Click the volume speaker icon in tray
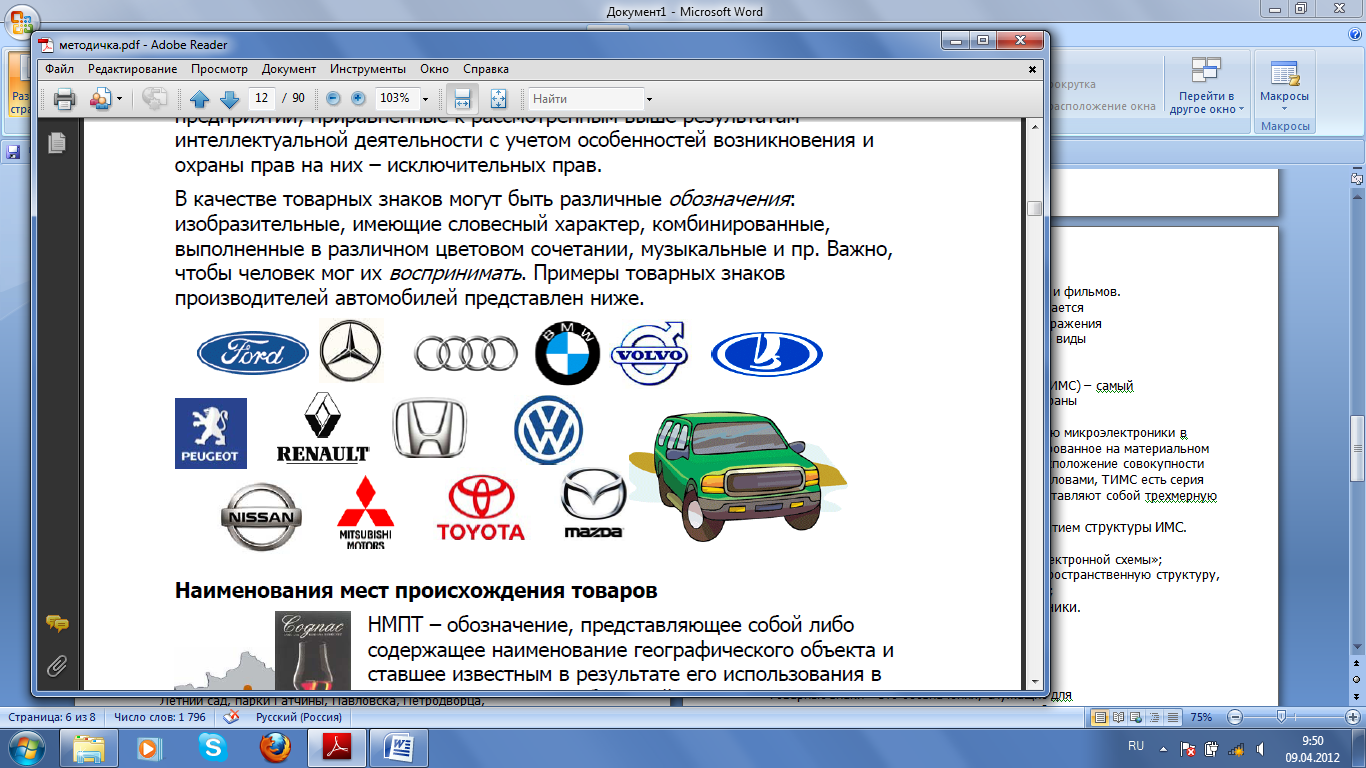Viewport: 1366px width, 768px height. point(1261,748)
